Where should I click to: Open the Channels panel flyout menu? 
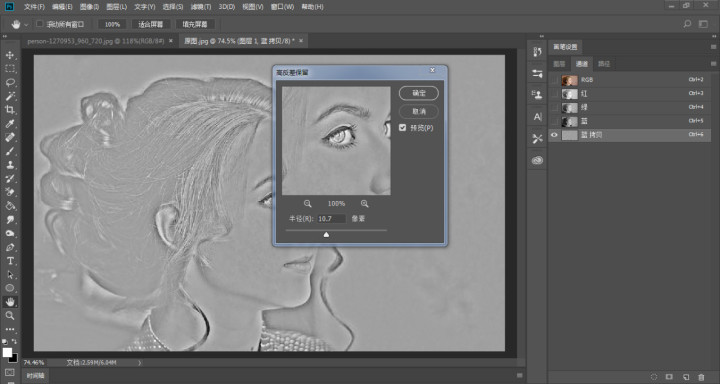714,63
